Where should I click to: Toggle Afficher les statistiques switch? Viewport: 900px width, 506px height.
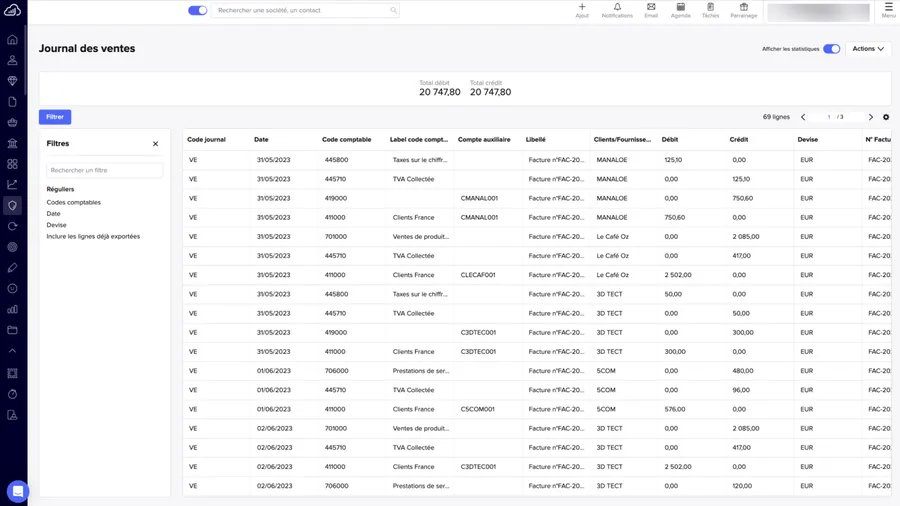click(831, 49)
